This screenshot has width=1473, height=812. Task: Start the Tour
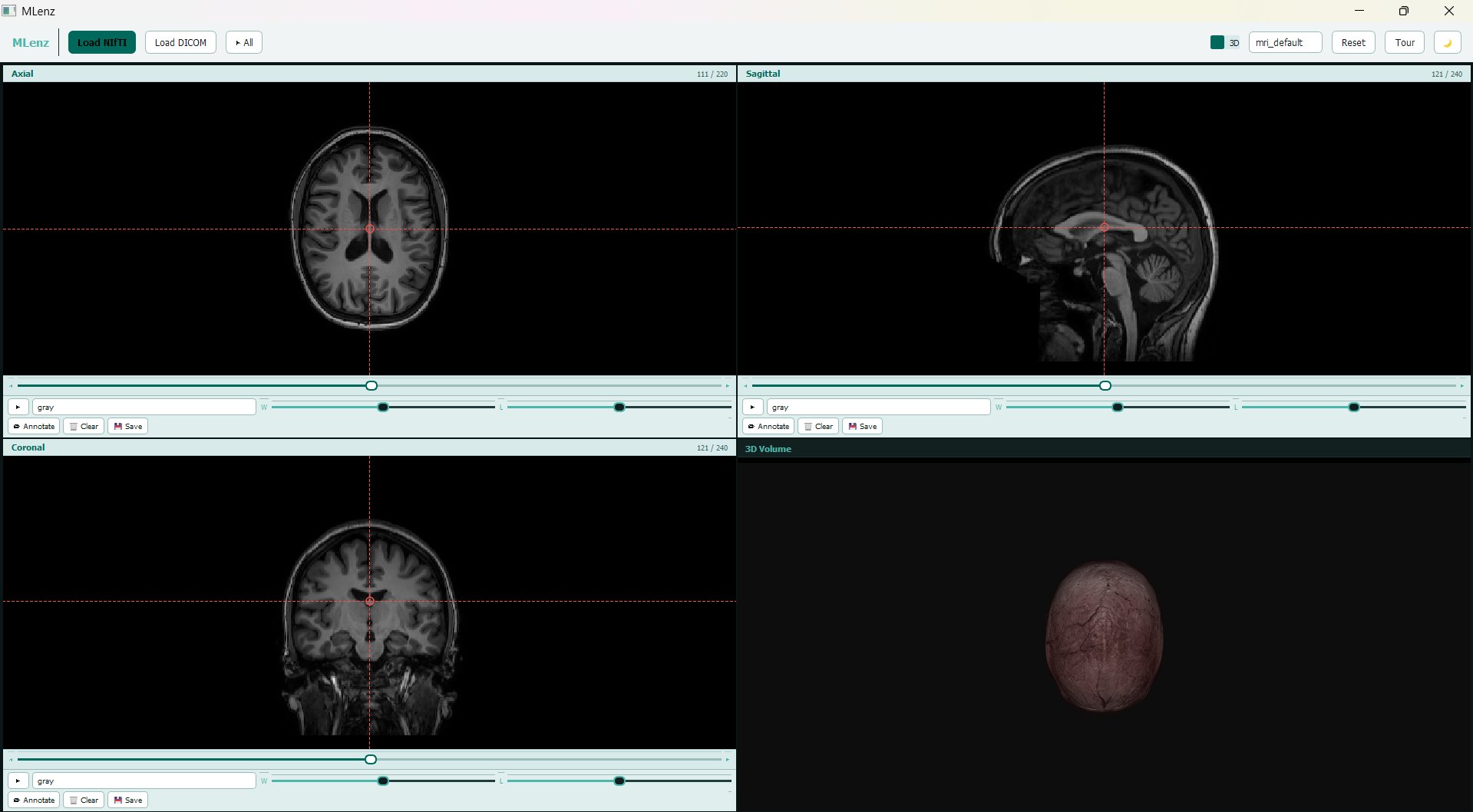(1405, 42)
